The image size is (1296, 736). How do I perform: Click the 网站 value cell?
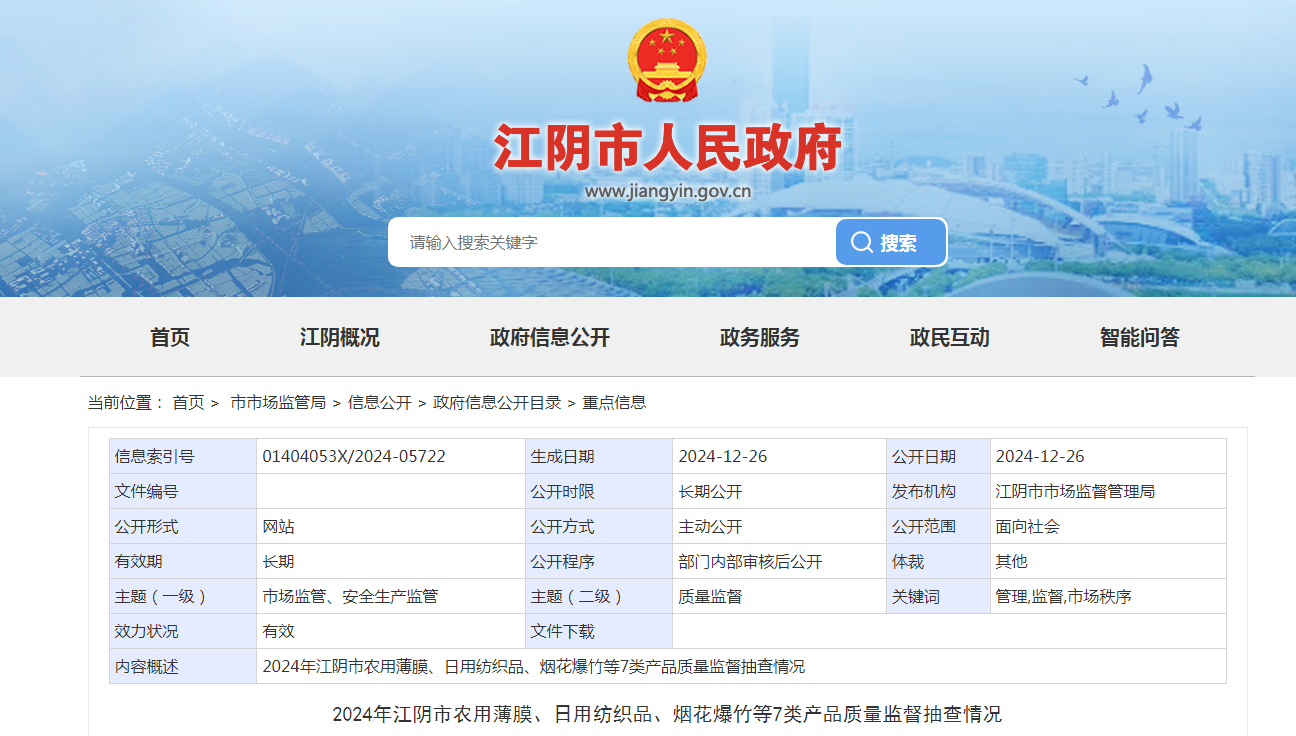(x=390, y=526)
